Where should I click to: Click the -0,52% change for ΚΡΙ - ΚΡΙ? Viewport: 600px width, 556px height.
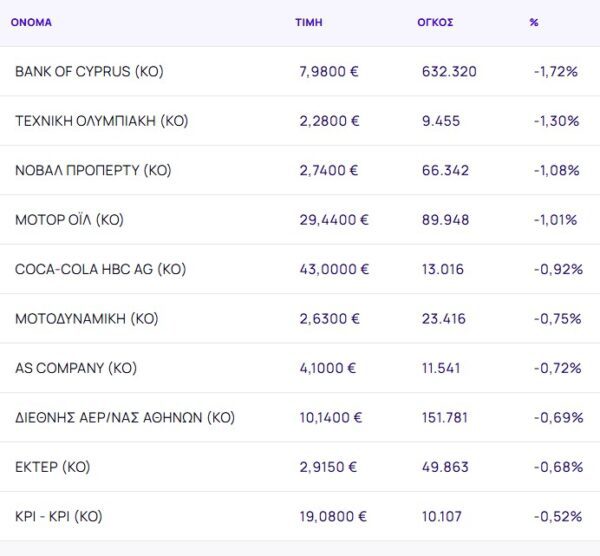557,517
